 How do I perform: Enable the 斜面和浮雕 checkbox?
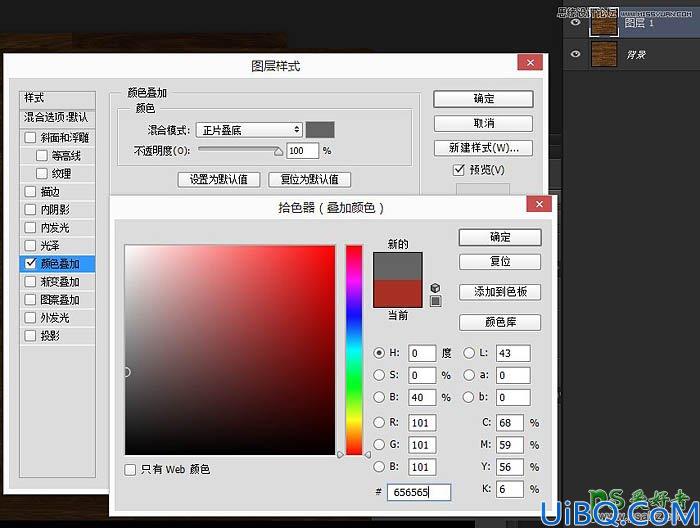30,137
